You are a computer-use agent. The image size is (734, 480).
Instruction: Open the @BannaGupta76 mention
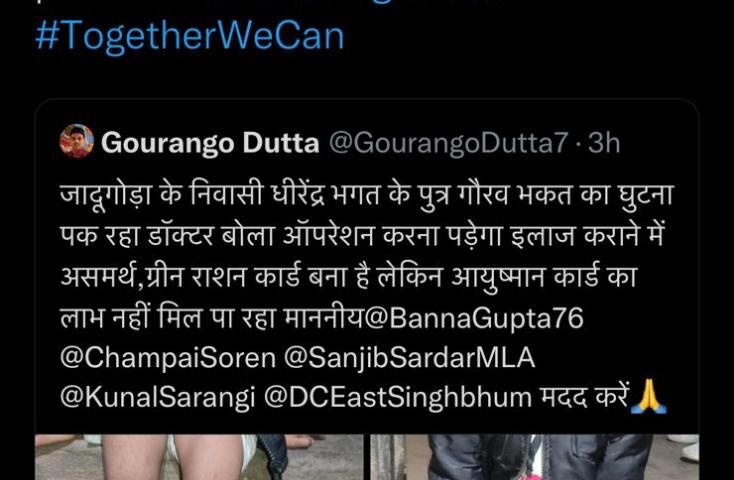(x=473, y=319)
